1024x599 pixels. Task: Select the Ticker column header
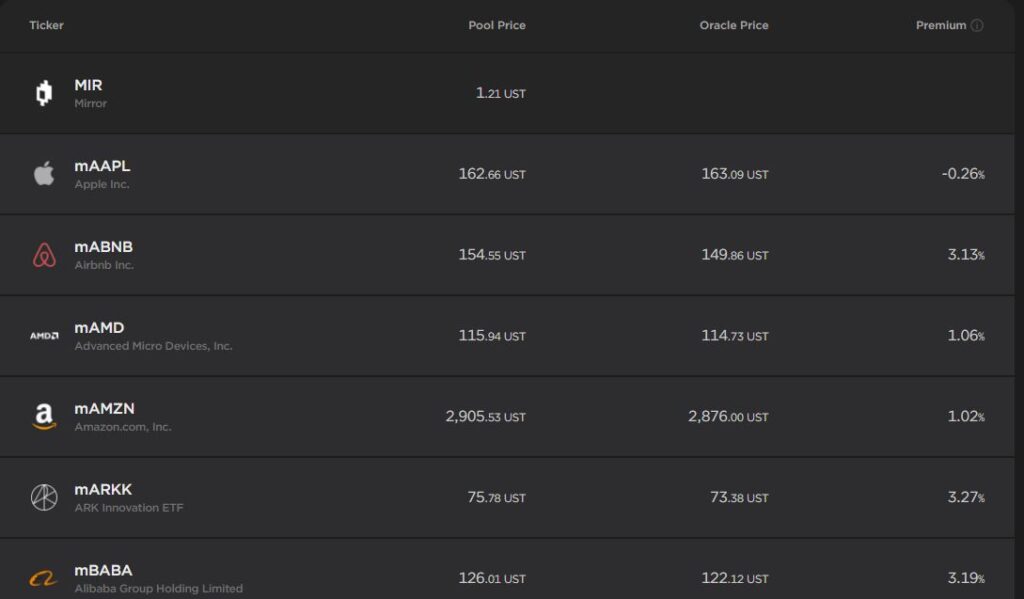point(46,25)
